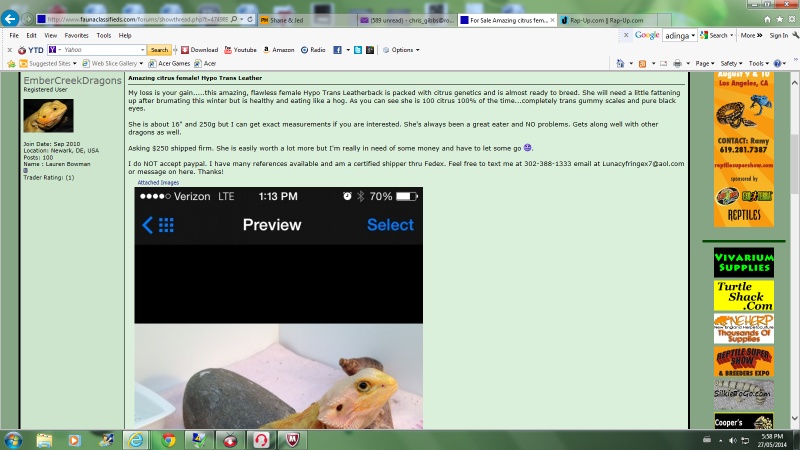Click the add-to-favorites star icon
Image resolution: width=800 pixels, height=450 pixels.
click(11, 64)
